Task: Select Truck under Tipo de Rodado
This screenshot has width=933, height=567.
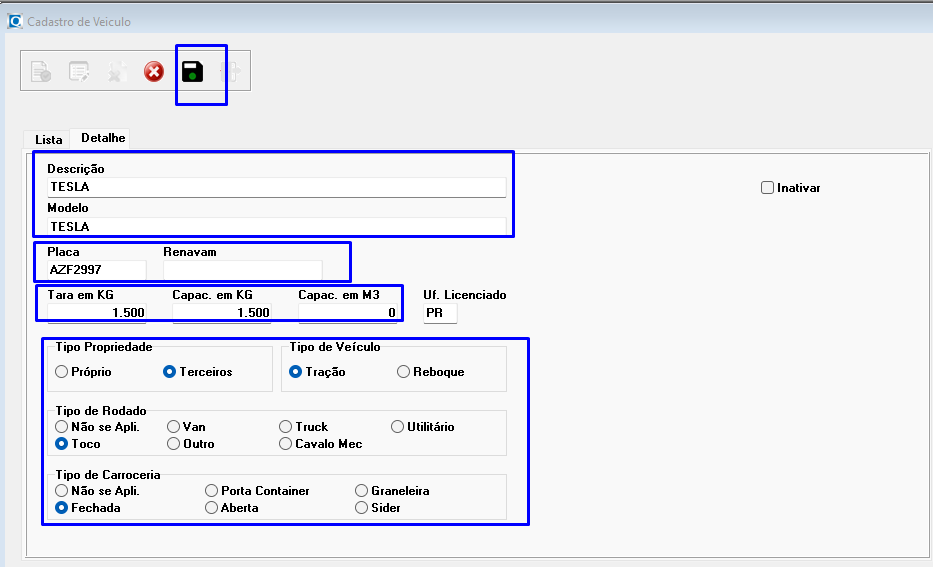Action: (x=286, y=427)
